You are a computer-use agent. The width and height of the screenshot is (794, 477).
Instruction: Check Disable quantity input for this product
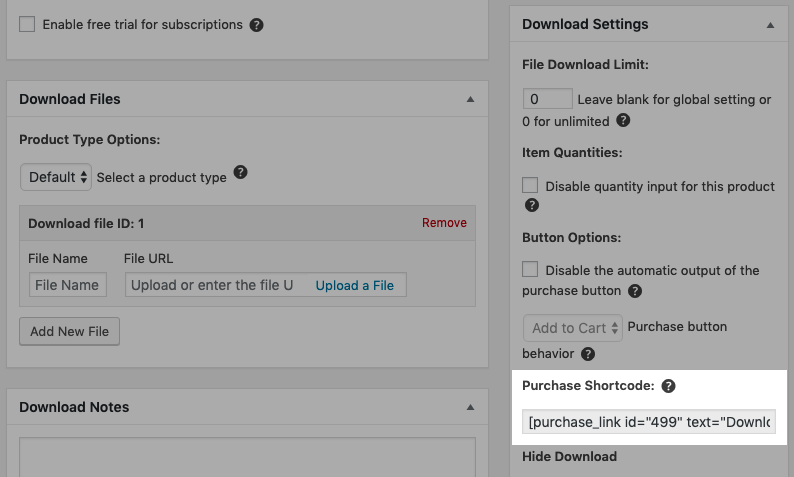530,186
